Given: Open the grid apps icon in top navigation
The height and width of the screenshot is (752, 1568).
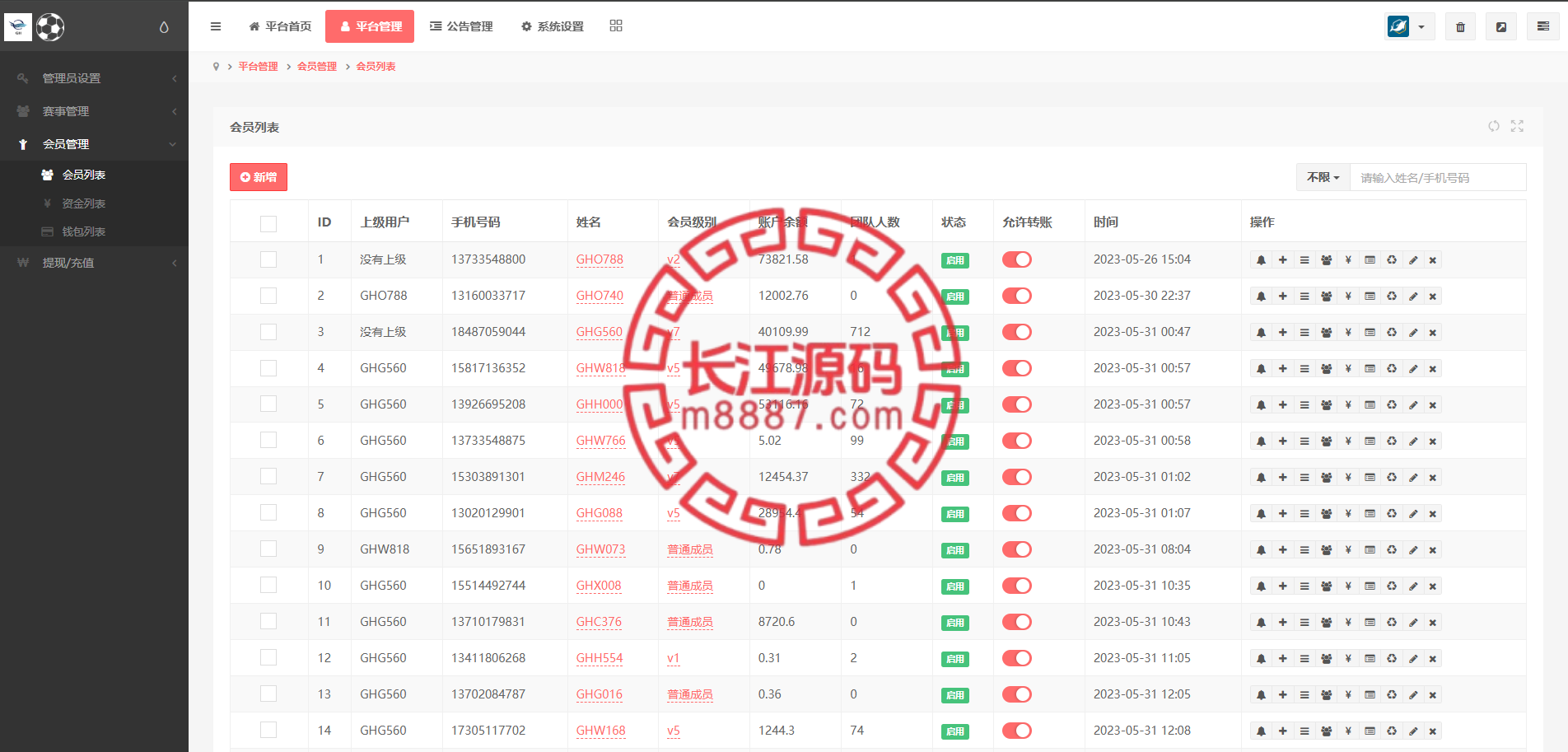Looking at the screenshot, I should pos(616,26).
